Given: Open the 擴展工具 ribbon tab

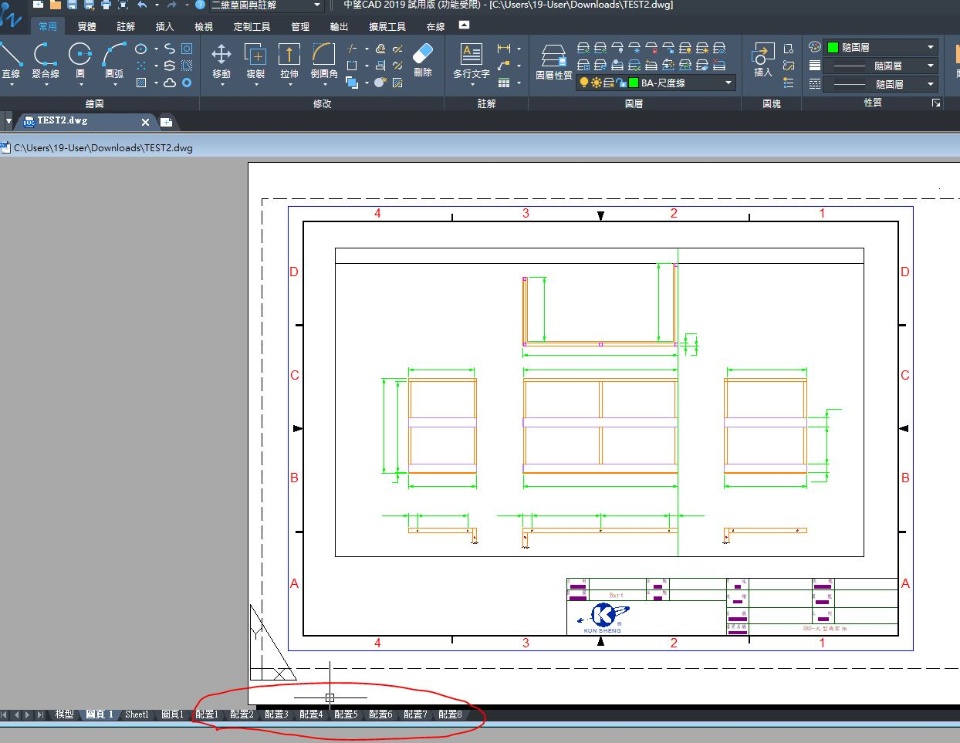Looking at the screenshot, I should click(x=387, y=26).
